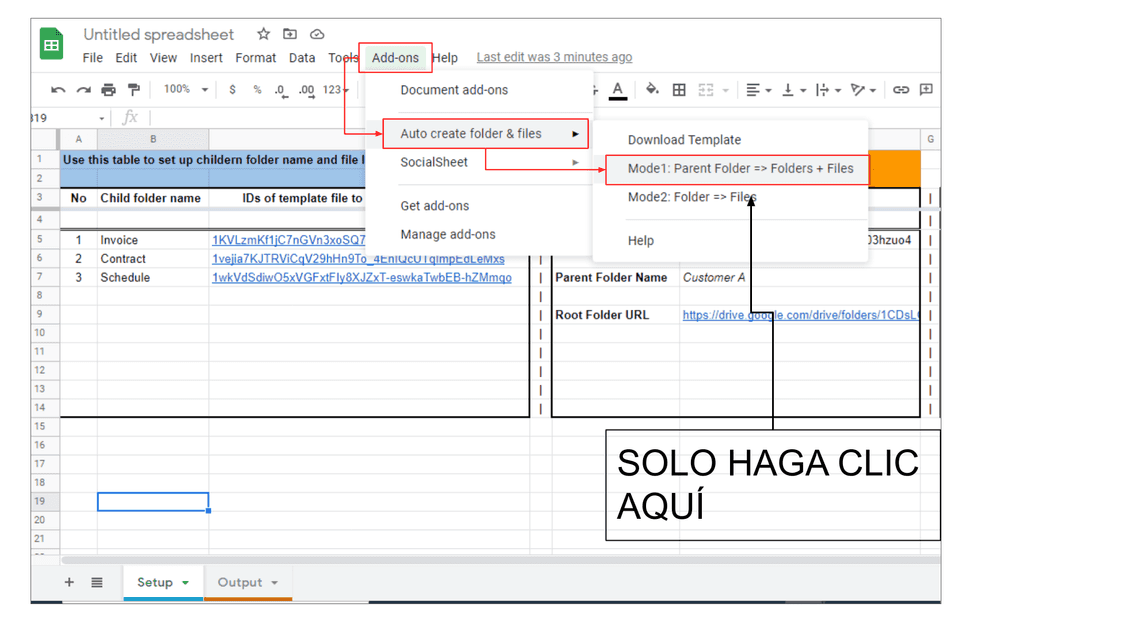Select Download Template menu entry

point(684,140)
